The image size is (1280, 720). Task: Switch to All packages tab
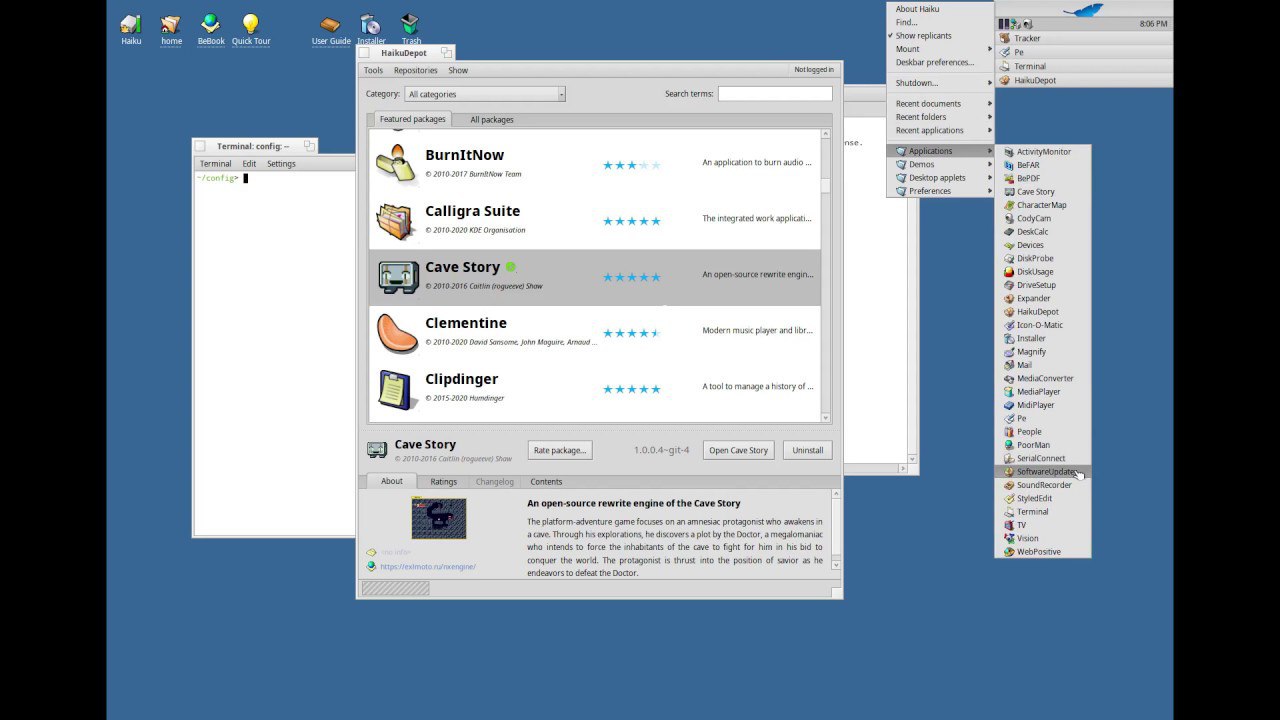click(x=492, y=120)
